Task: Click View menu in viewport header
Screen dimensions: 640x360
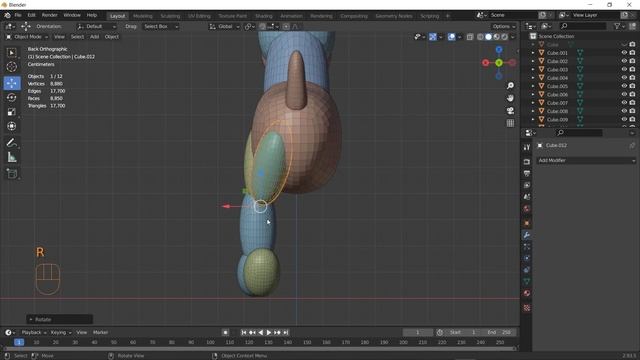Action: 59,37
